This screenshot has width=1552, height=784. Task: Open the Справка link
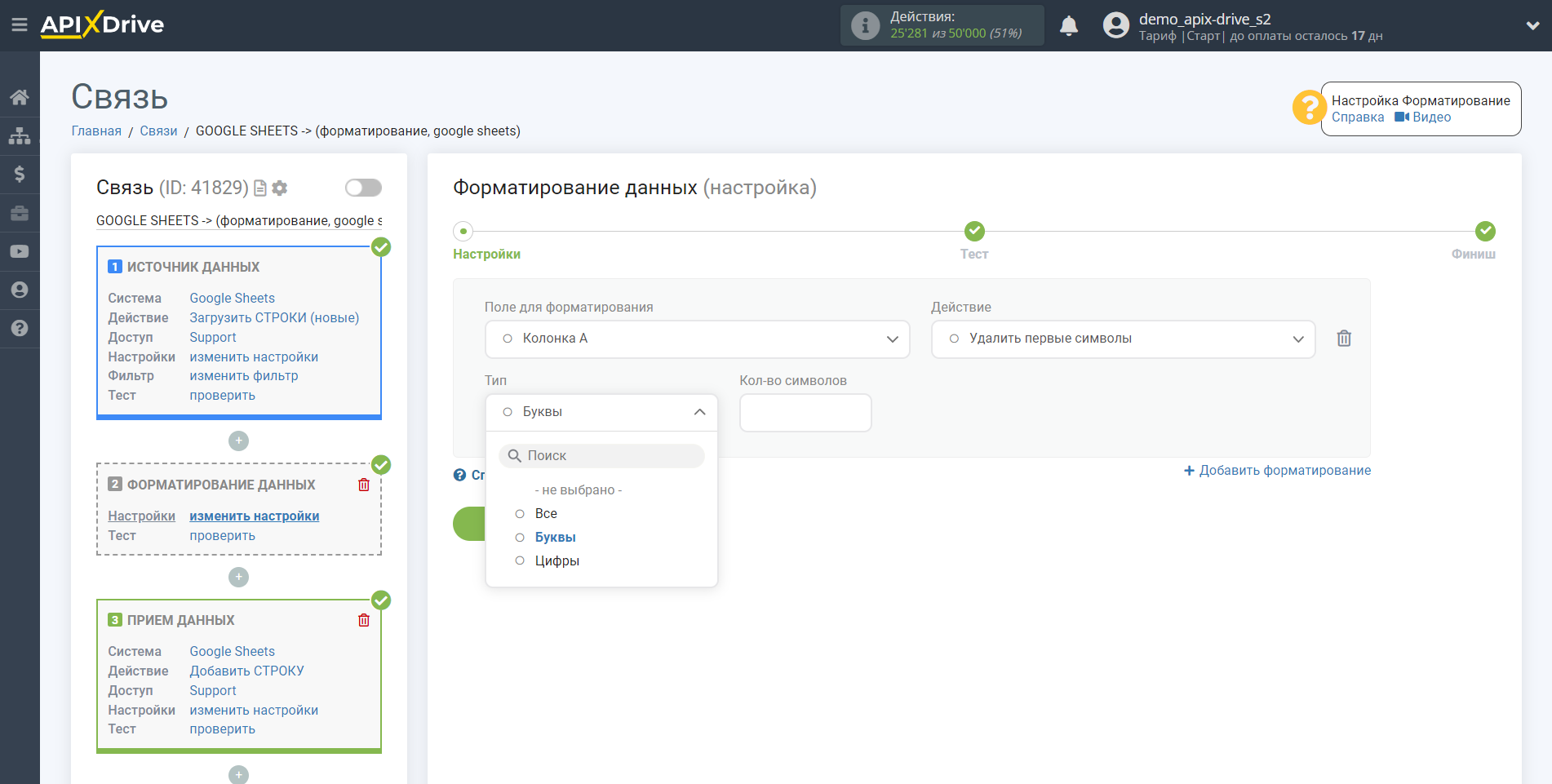click(1358, 117)
